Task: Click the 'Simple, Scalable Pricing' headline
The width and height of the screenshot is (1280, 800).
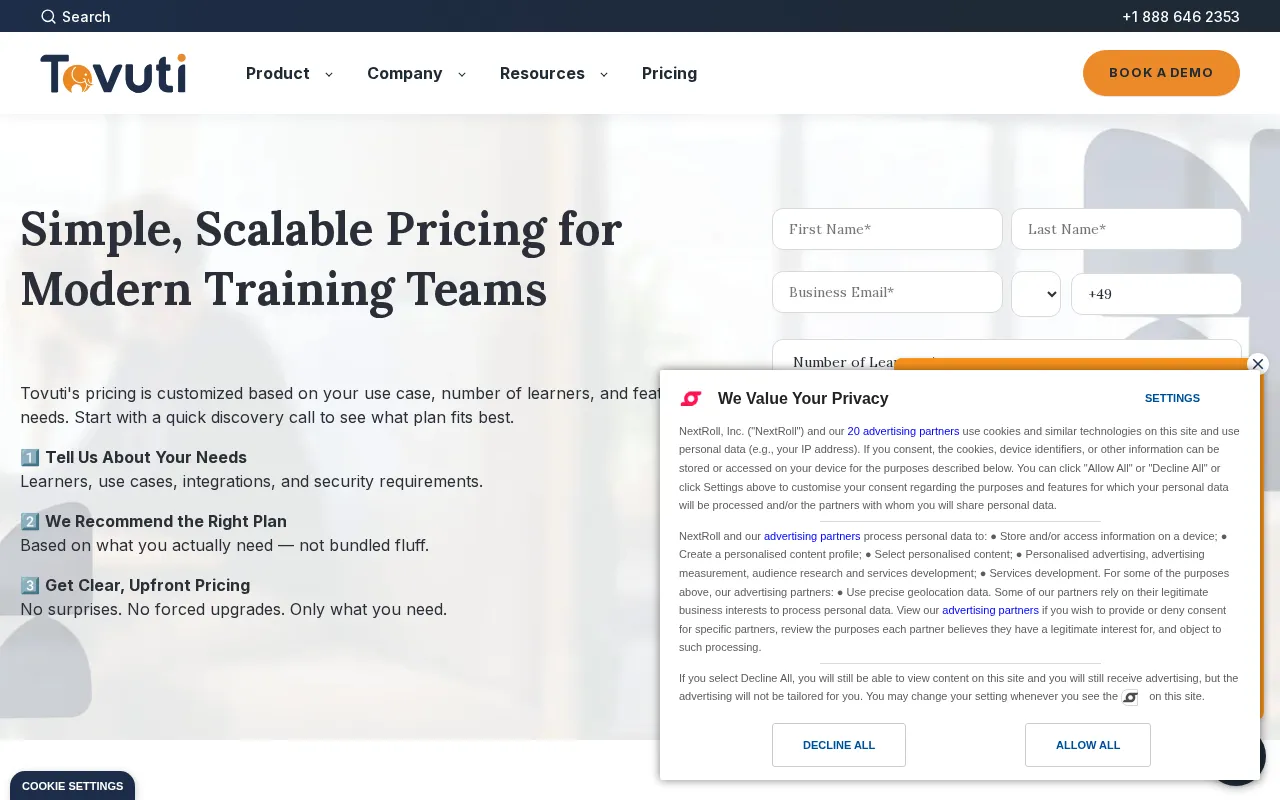Action: (x=321, y=259)
